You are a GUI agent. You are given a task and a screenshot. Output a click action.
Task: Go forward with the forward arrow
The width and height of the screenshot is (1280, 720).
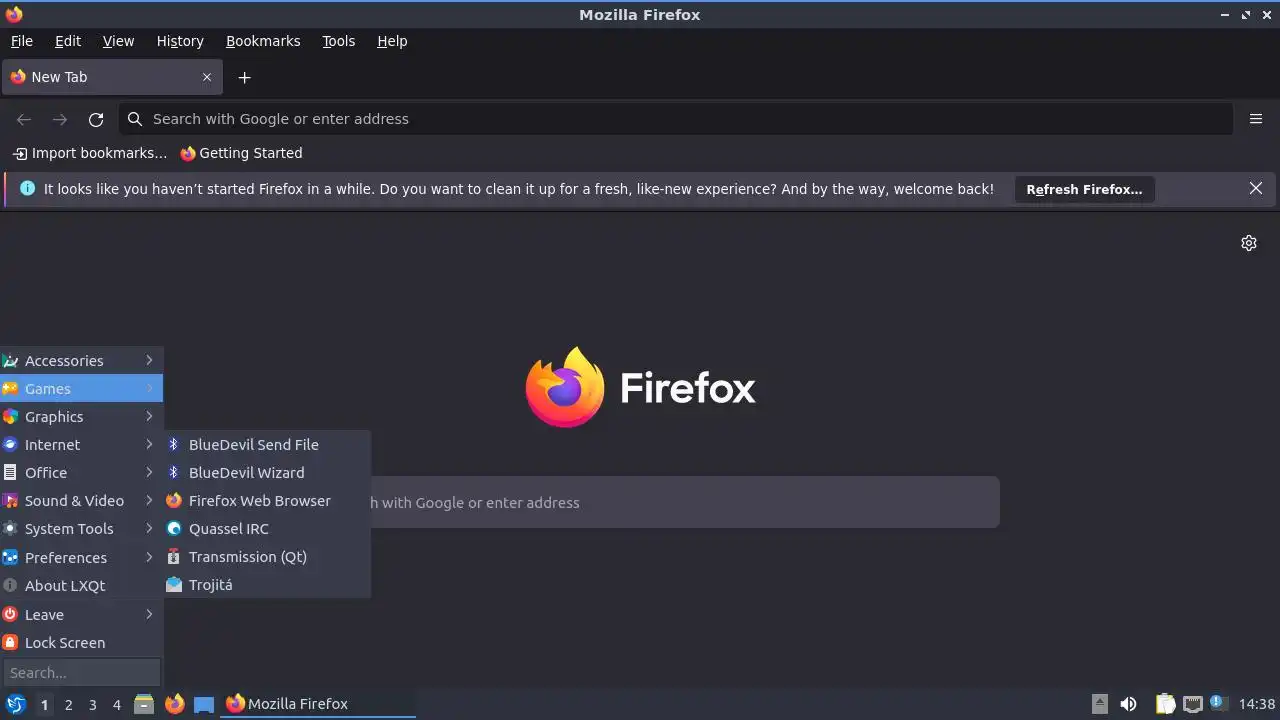click(60, 119)
